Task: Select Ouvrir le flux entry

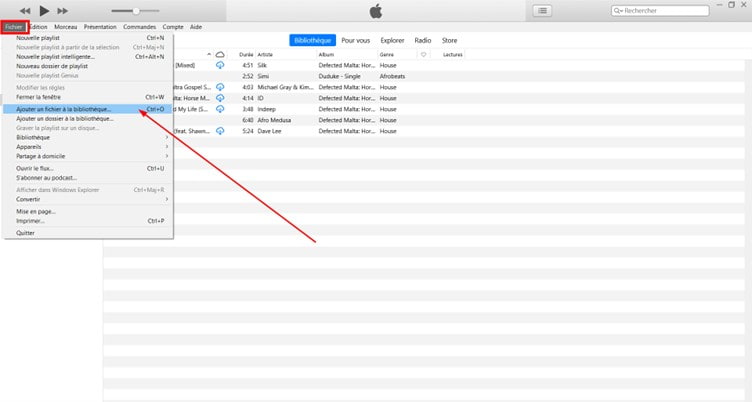Action: click(88, 168)
